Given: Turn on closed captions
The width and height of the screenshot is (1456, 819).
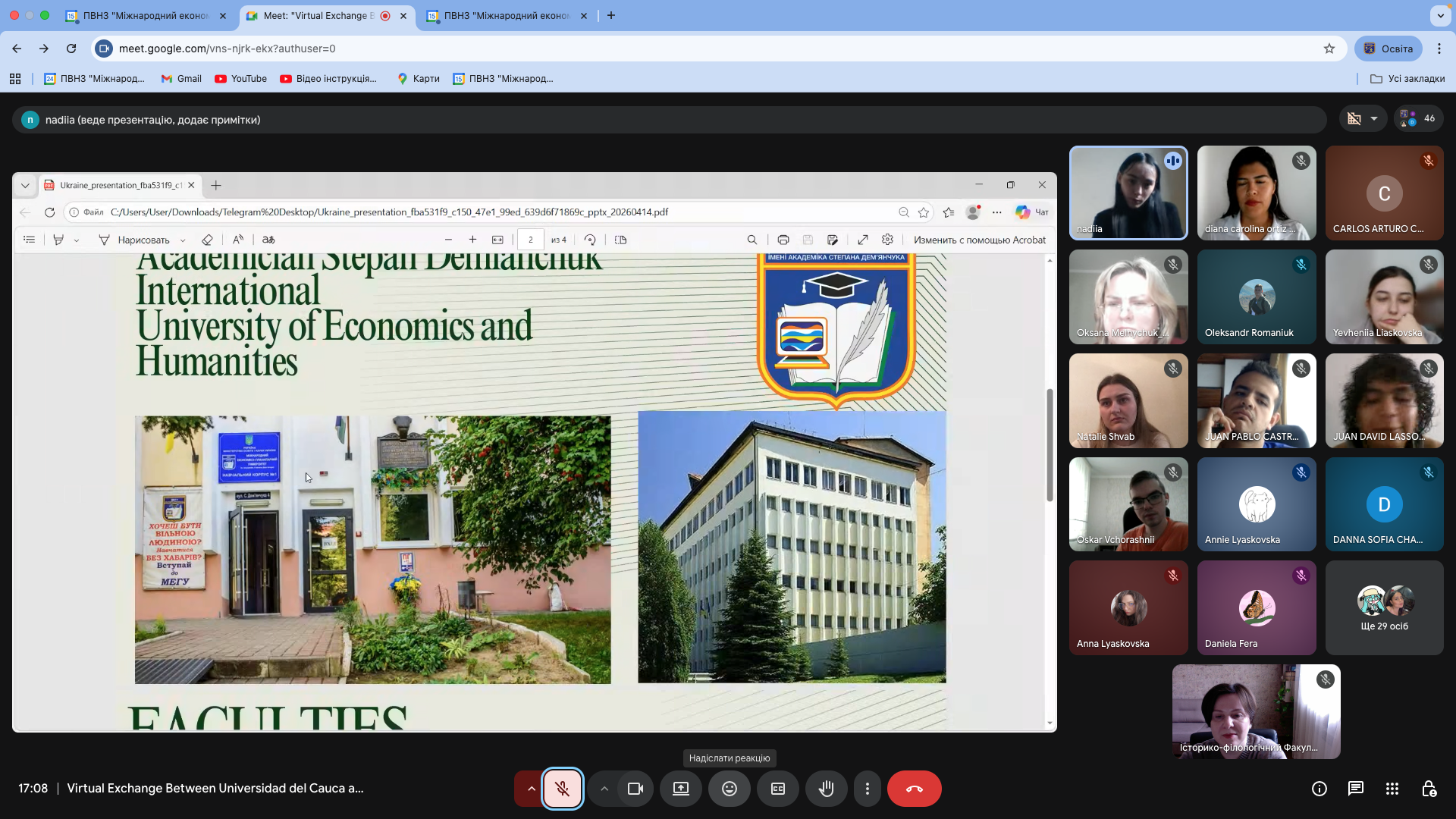Looking at the screenshot, I should click(777, 789).
